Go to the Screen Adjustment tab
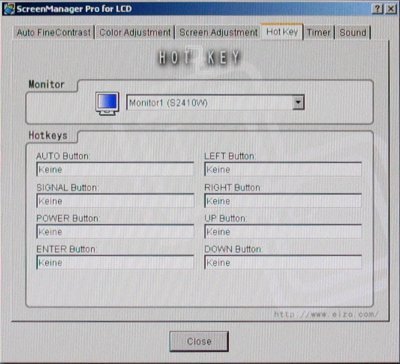 click(218, 33)
